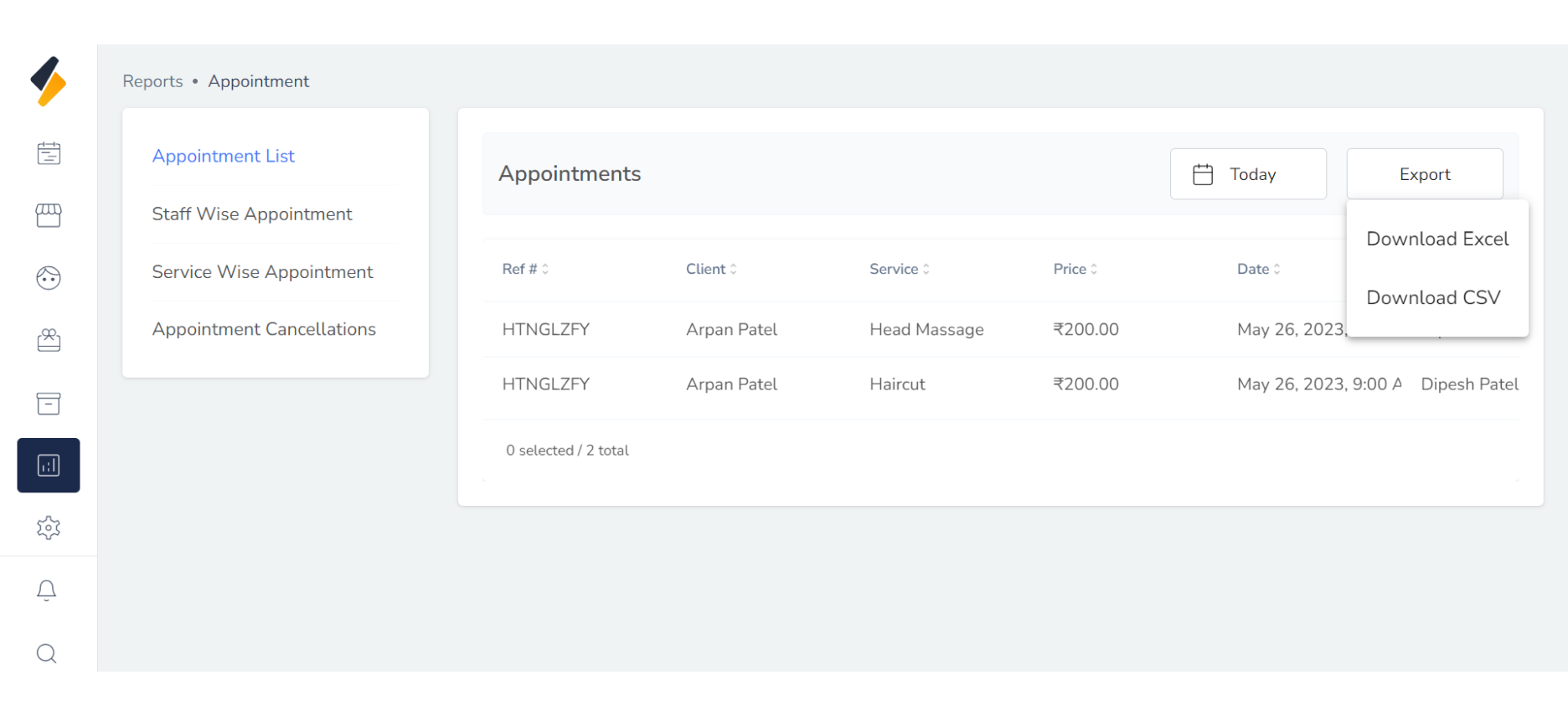Open the calendar sidebar icon
1568x716 pixels.
49,154
